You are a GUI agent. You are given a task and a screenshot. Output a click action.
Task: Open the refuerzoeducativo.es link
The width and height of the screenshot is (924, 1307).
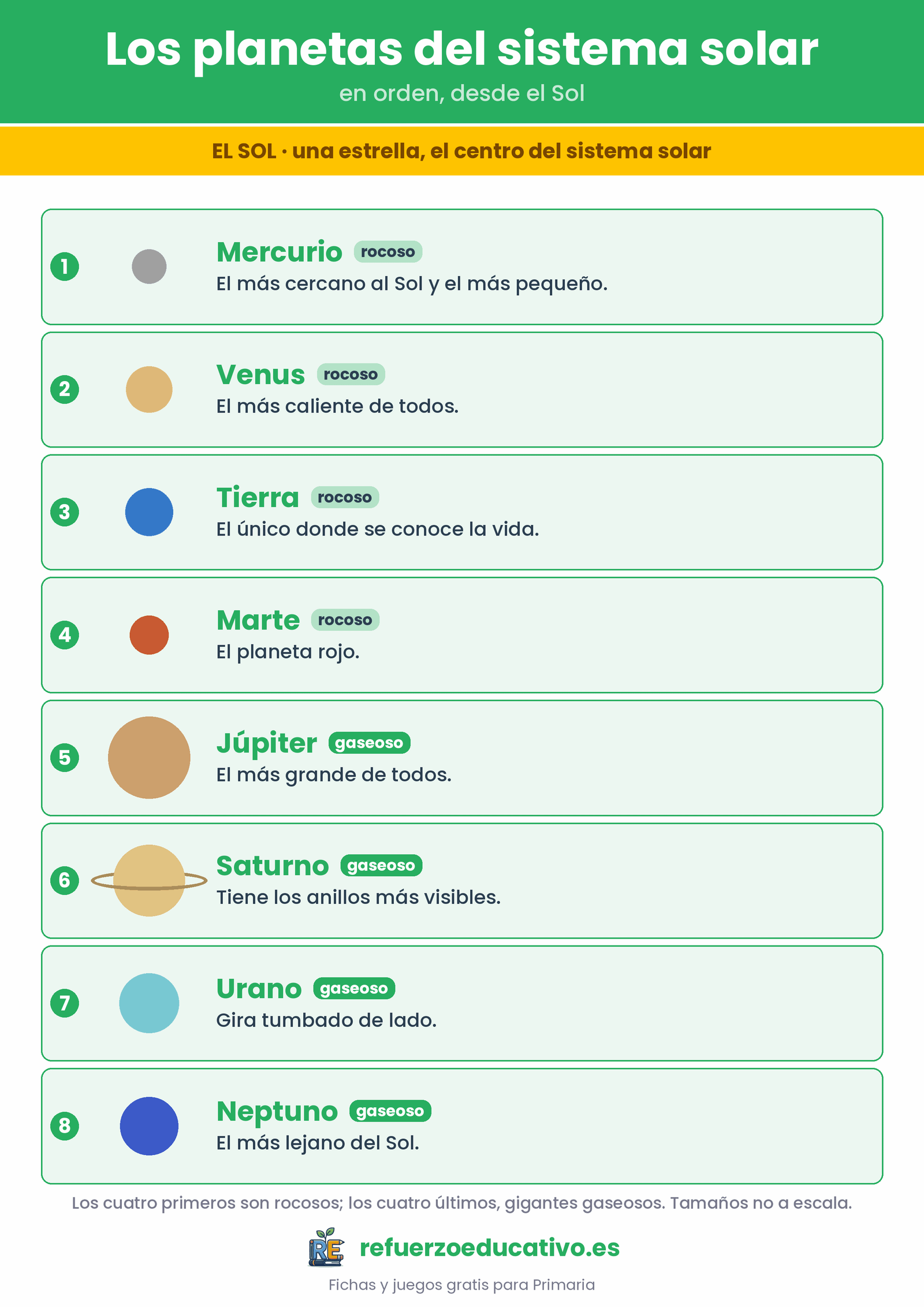coord(490,1248)
